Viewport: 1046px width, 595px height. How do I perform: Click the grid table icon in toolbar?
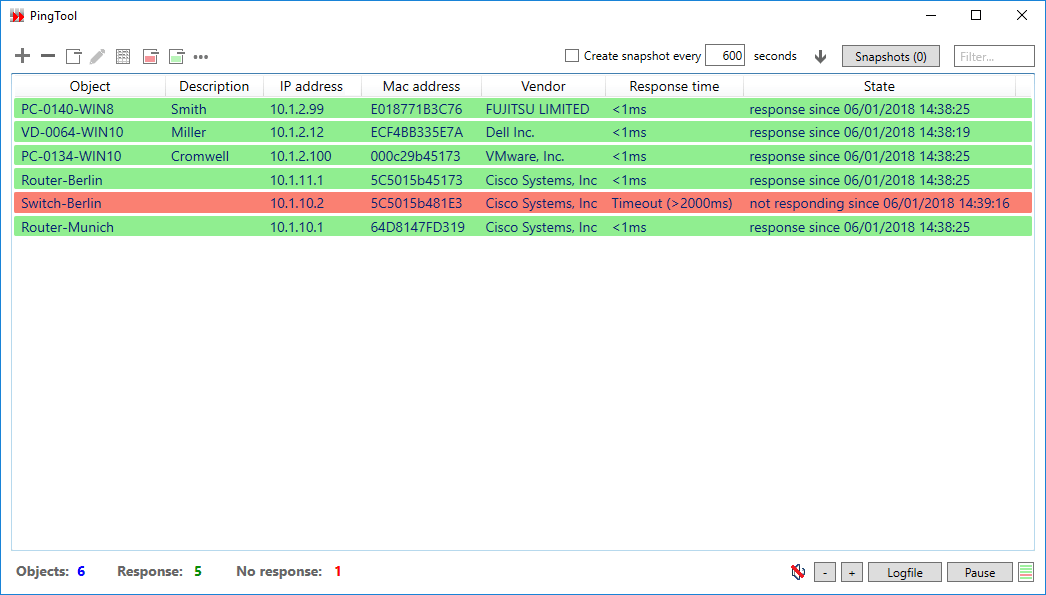[124, 57]
